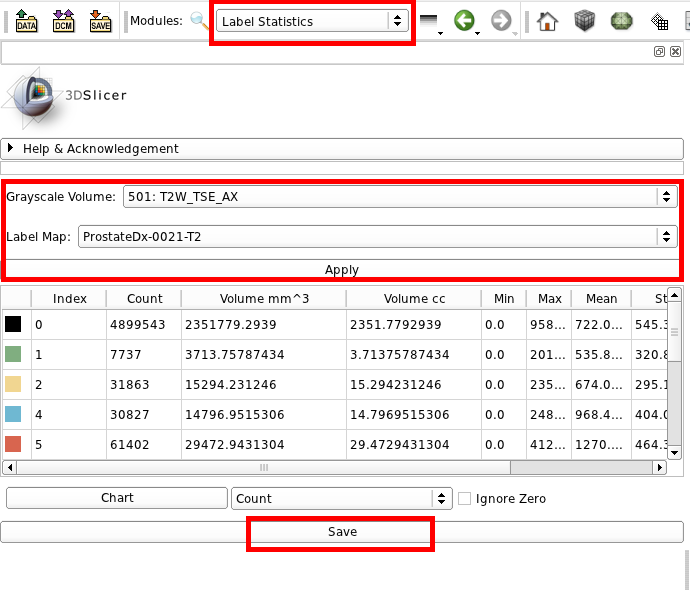Select index cell 5
The width and height of the screenshot is (690, 604).
(x=69, y=444)
